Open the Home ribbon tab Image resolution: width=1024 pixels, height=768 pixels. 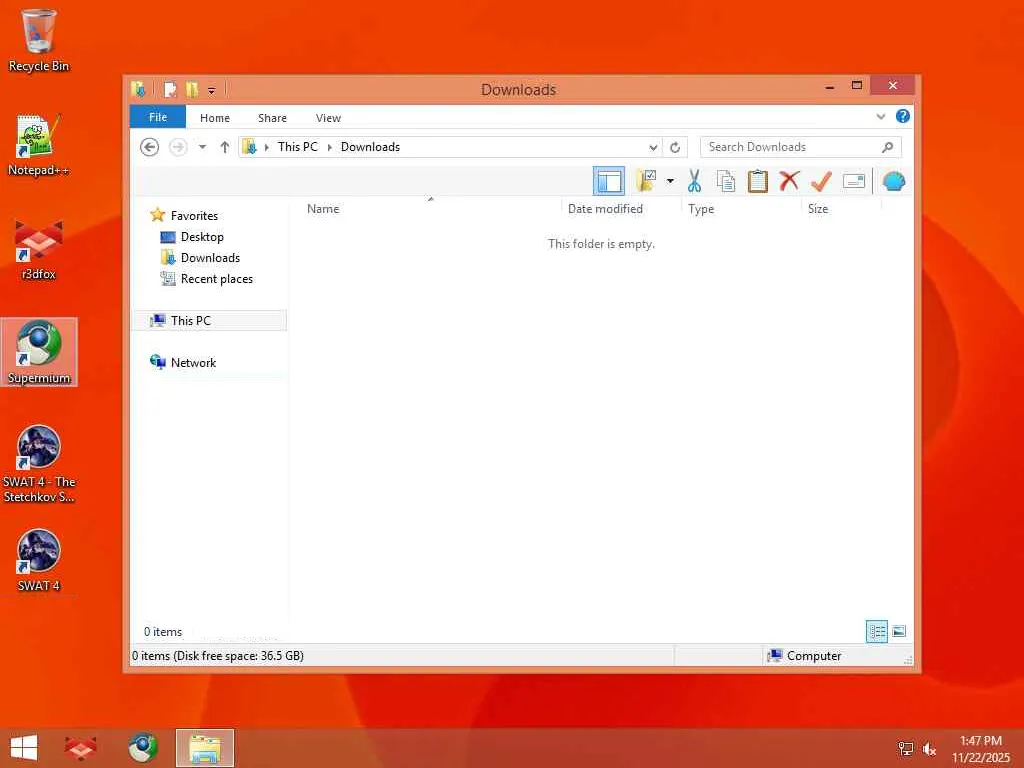(215, 118)
